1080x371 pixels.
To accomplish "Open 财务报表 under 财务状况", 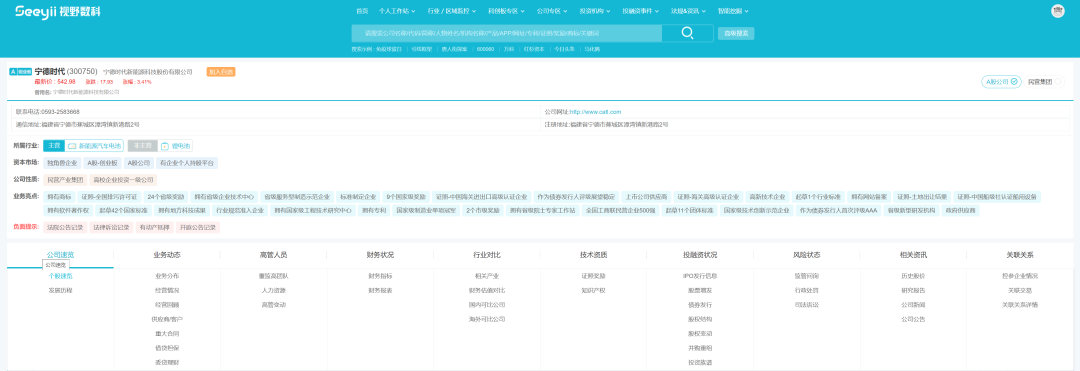I will 380,290.
